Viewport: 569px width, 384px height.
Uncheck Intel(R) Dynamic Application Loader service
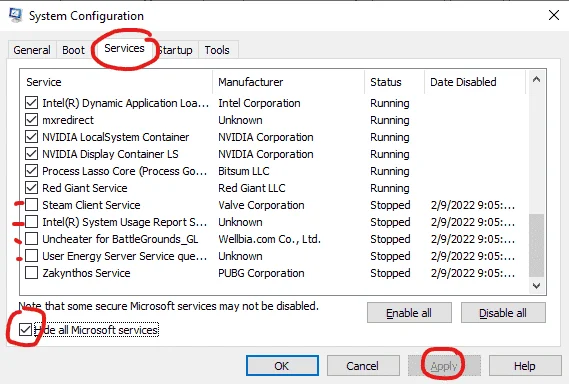pyautogui.click(x=32, y=103)
